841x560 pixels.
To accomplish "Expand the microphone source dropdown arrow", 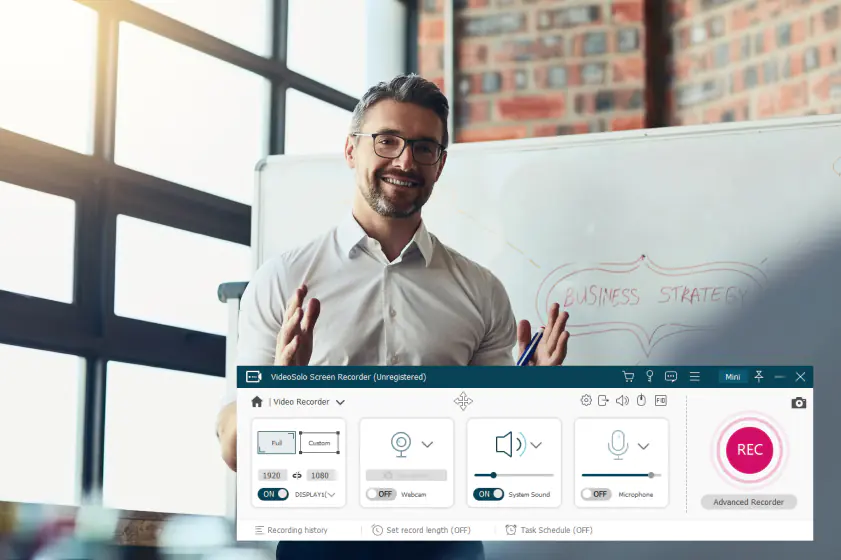I will 643,446.
